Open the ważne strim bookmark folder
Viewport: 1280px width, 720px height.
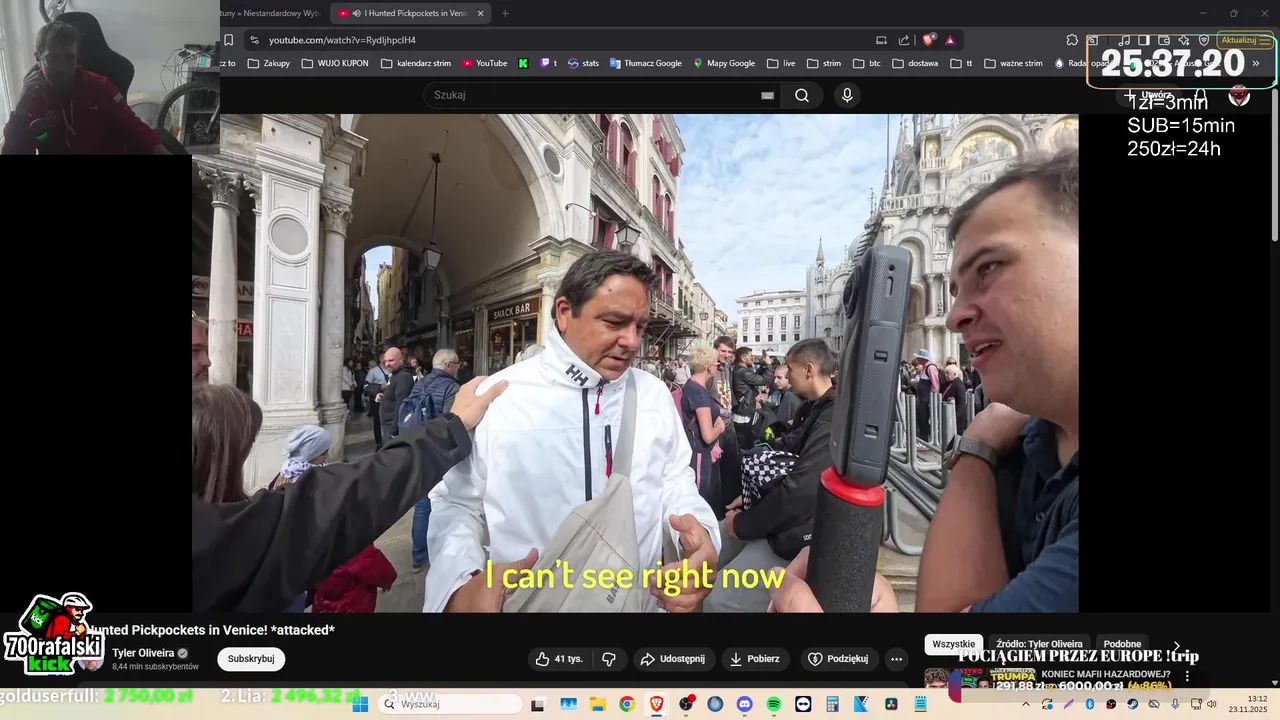(1013, 63)
